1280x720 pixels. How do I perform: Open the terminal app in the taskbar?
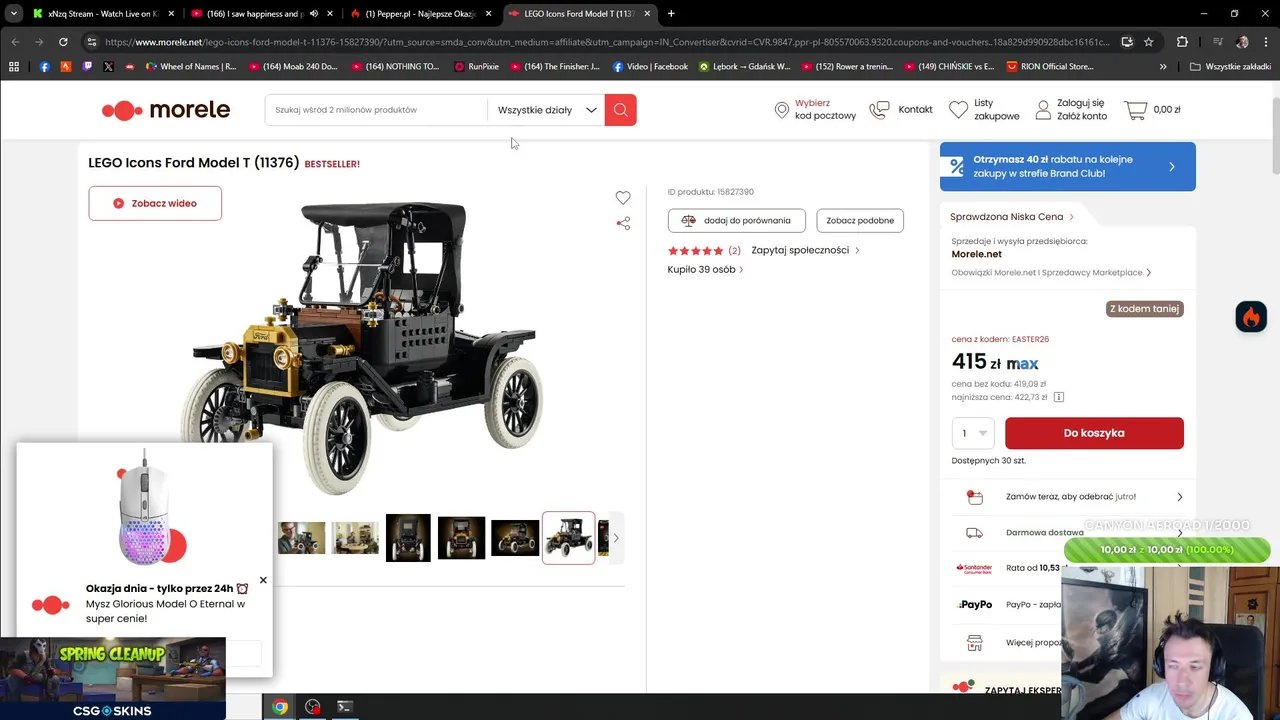pyautogui.click(x=344, y=707)
